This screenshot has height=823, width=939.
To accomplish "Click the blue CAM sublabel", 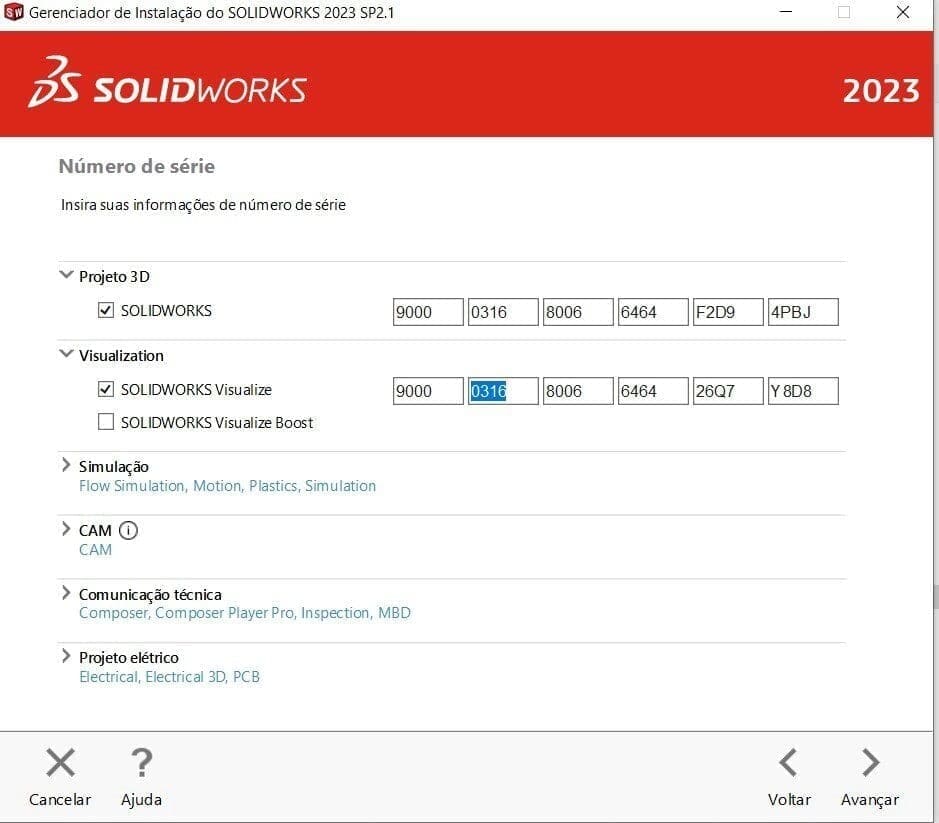I will [x=95, y=550].
